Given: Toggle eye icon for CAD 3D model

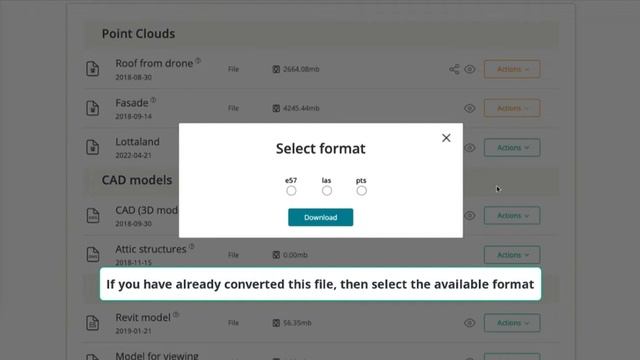Looking at the screenshot, I should [x=469, y=216].
